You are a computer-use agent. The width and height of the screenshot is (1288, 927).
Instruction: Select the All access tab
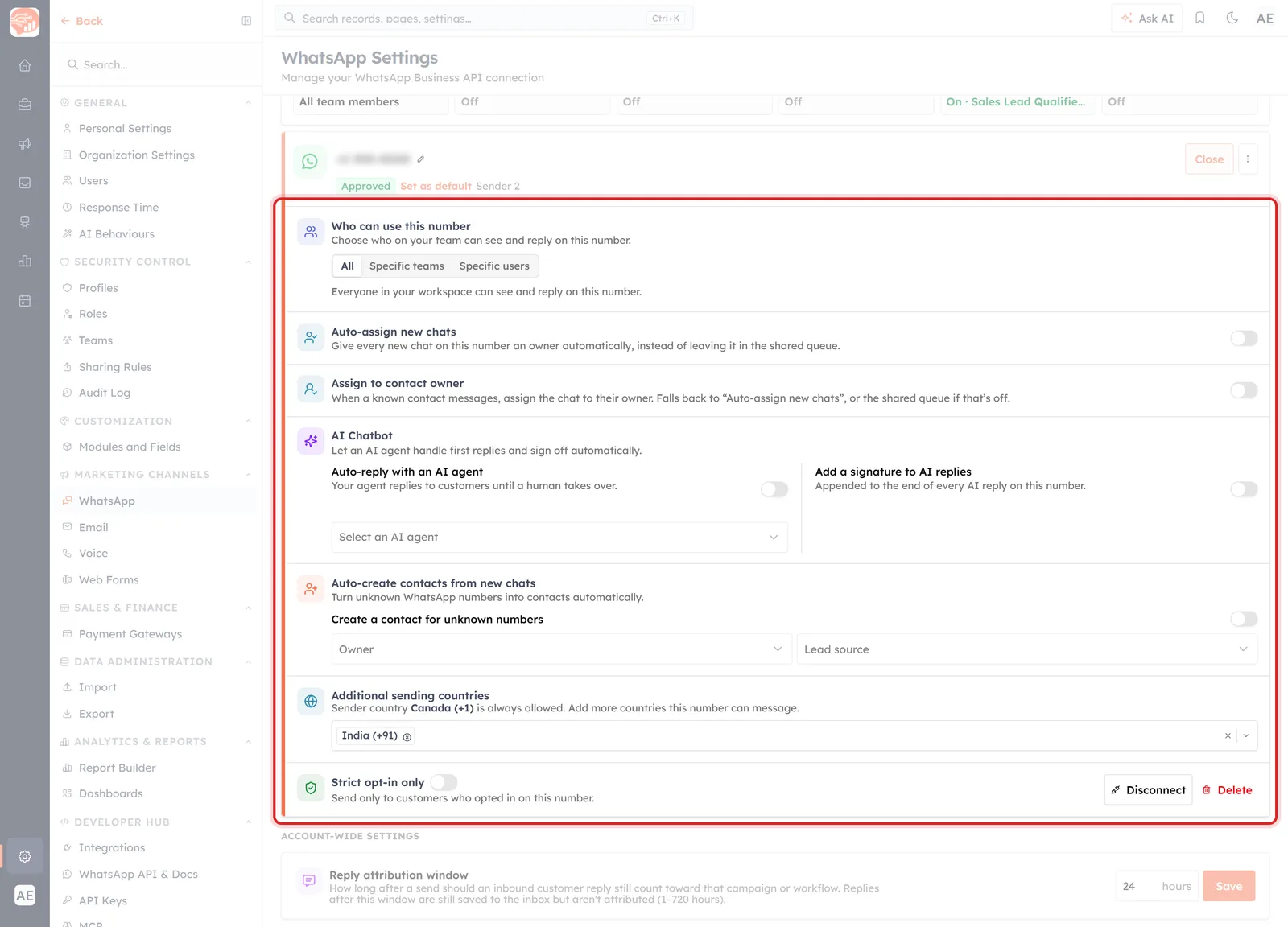tap(347, 266)
